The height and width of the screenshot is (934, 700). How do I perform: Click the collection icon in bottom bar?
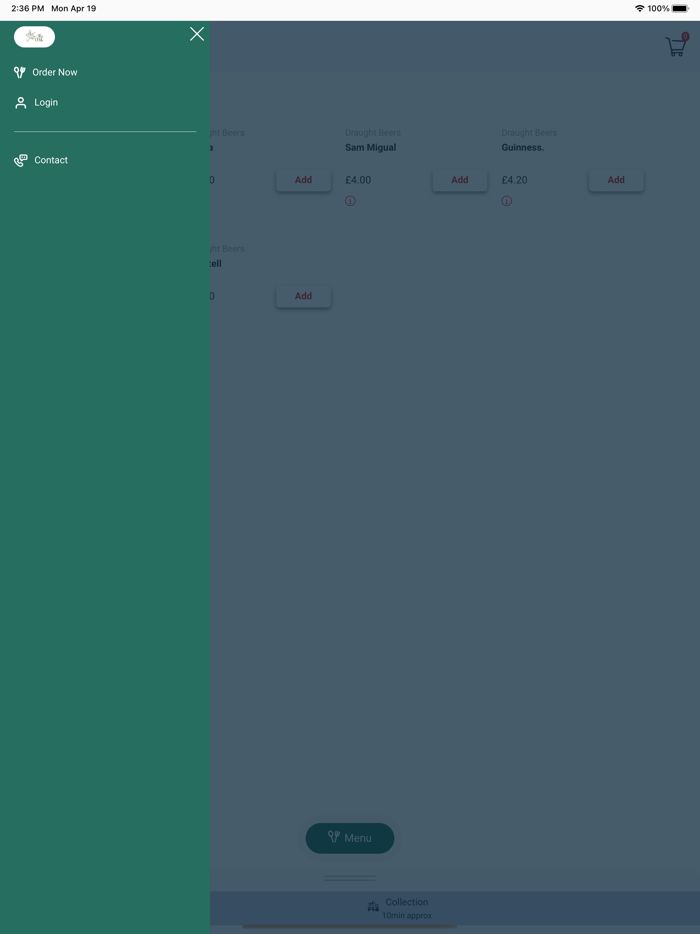click(373, 907)
